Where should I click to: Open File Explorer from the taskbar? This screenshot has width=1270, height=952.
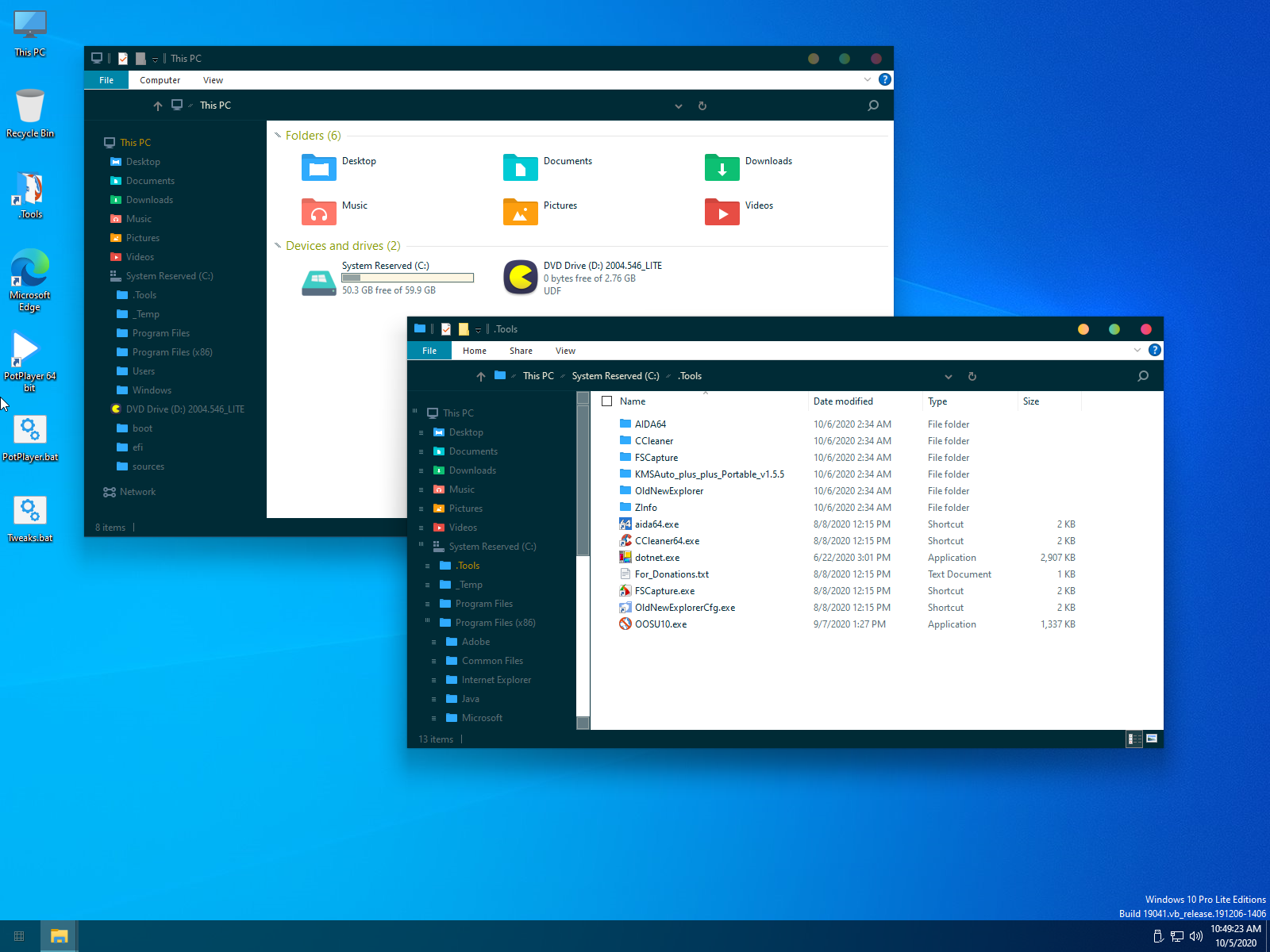coord(60,936)
